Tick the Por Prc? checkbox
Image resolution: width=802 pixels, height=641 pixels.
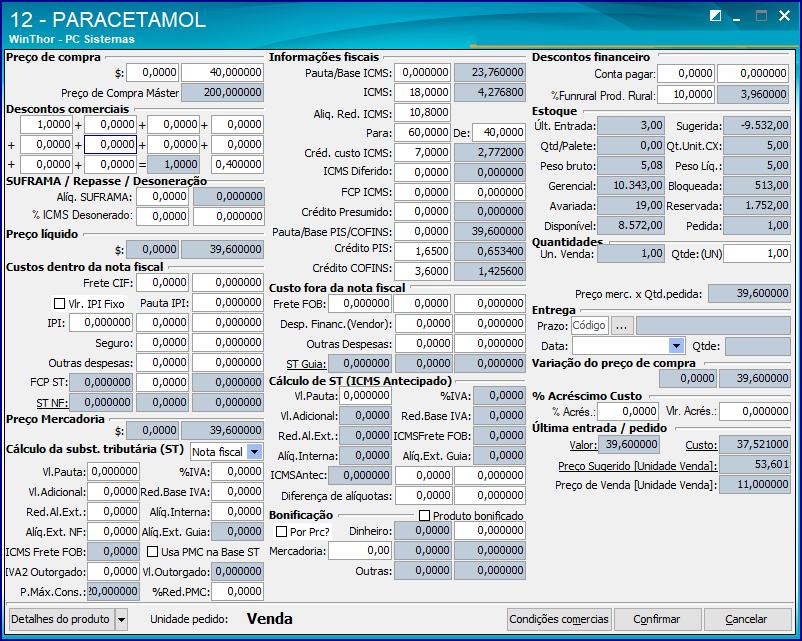[x=281, y=532]
